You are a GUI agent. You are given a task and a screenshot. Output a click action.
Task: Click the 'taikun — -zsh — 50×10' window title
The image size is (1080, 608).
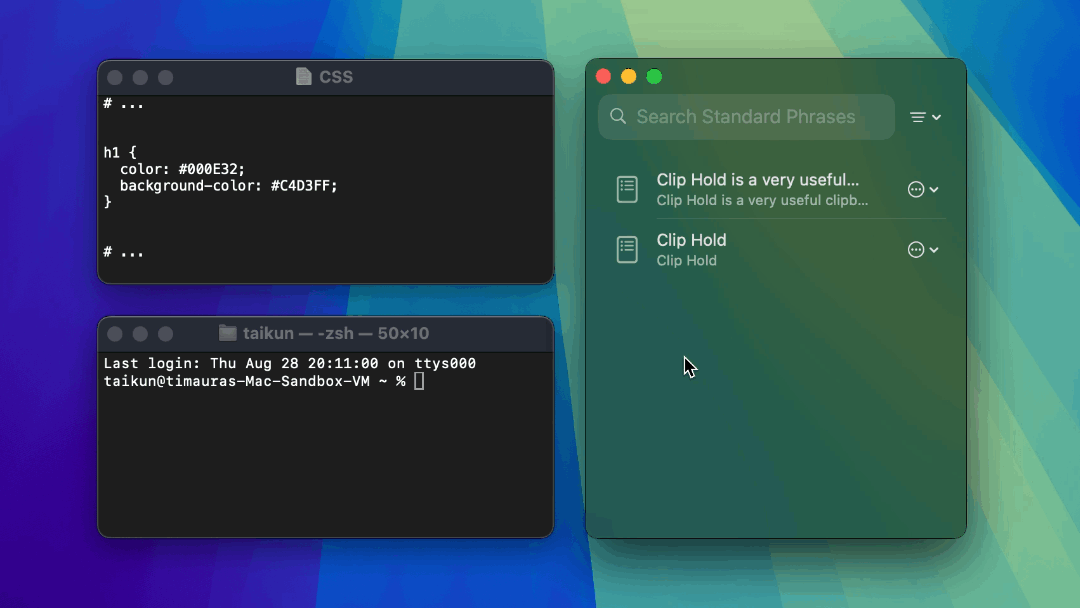click(335, 333)
